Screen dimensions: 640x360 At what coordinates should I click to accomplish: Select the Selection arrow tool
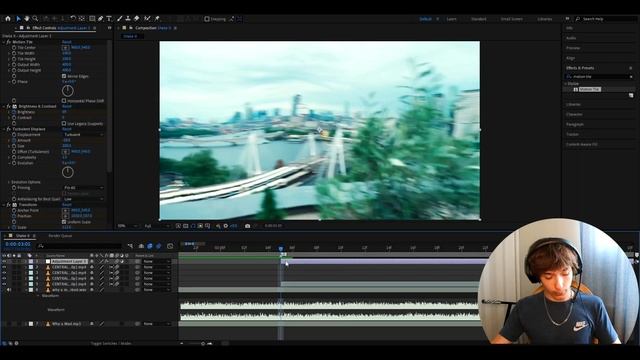(18, 18)
